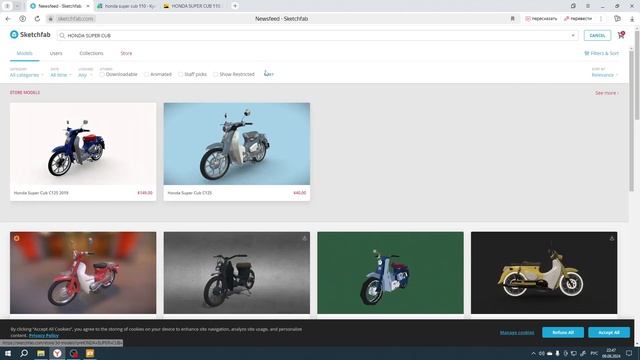Viewport: 640px width, 360px height.
Task: Show hidden system tray icons
Action: (533, 353)
